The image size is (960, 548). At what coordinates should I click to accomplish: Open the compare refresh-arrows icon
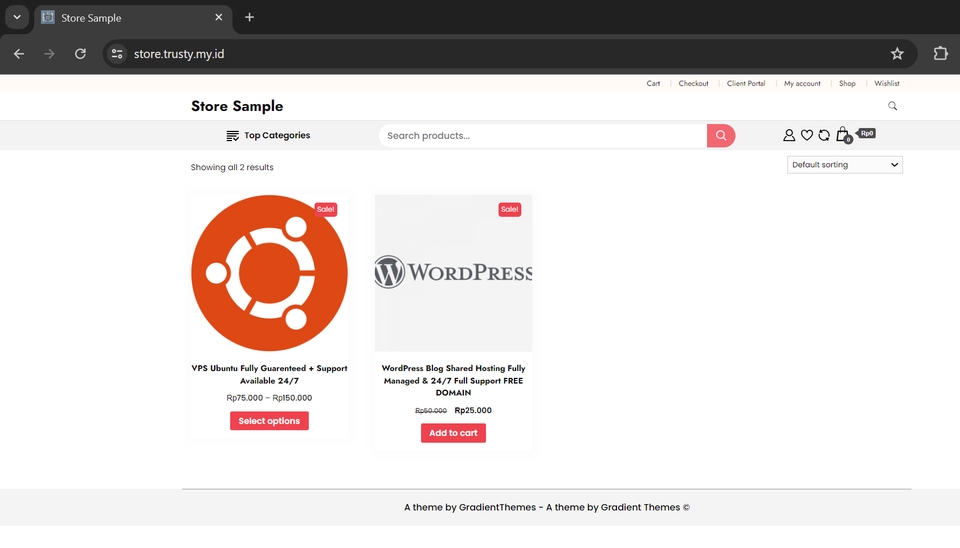pos(824,135)
